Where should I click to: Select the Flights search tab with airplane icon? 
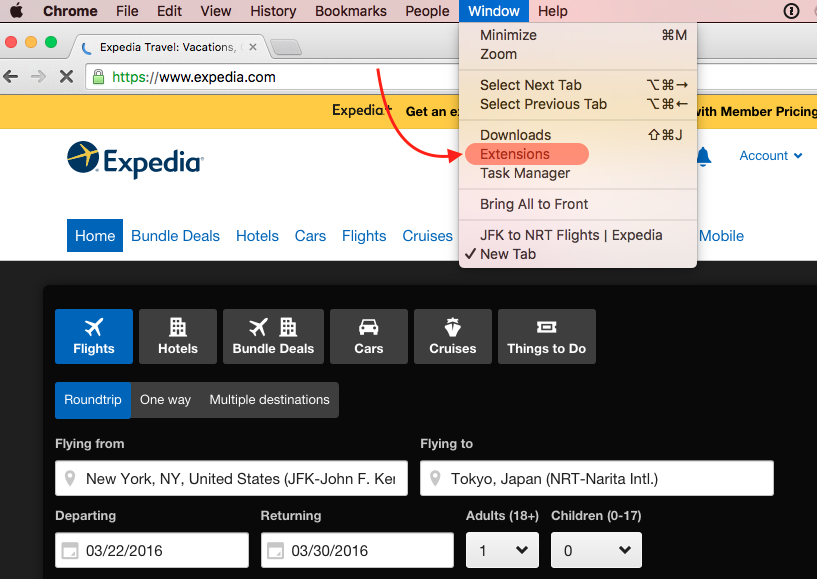pyautogui.click(x=94, y=336)
